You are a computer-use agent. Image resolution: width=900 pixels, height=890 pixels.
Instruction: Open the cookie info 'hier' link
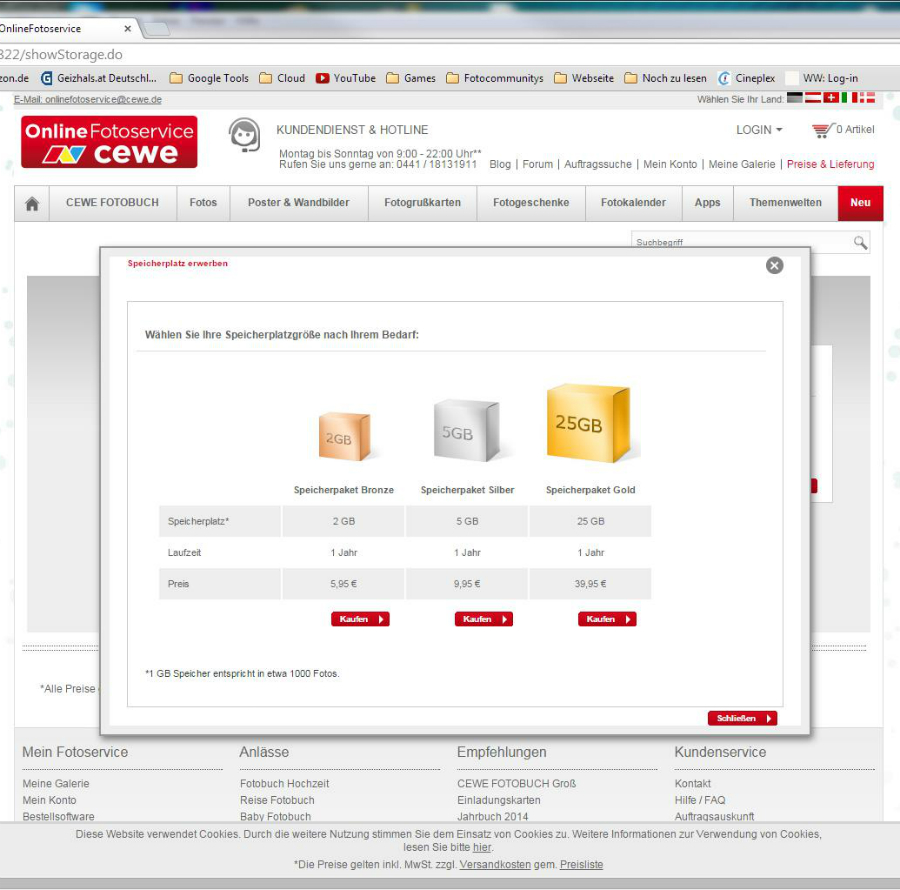pos(482,848)
